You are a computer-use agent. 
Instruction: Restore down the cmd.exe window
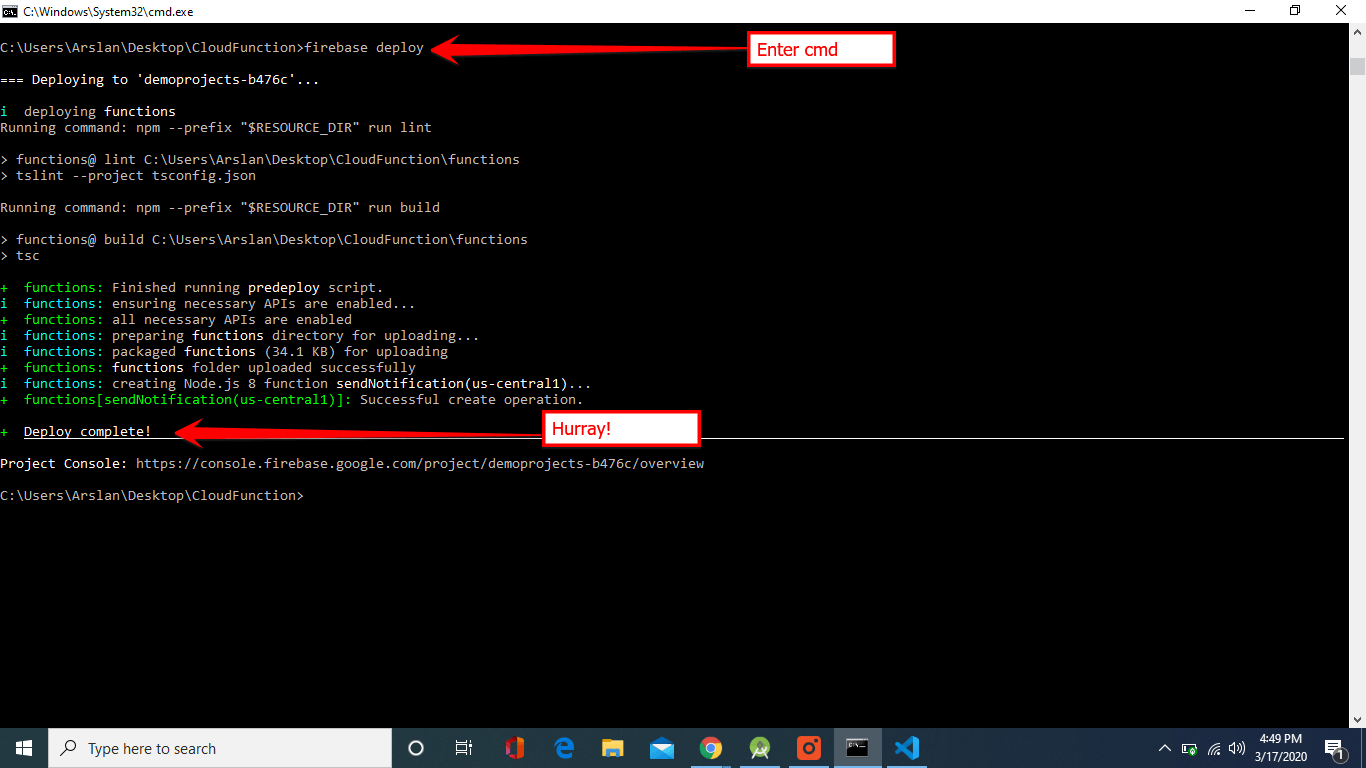(1296, 11)
